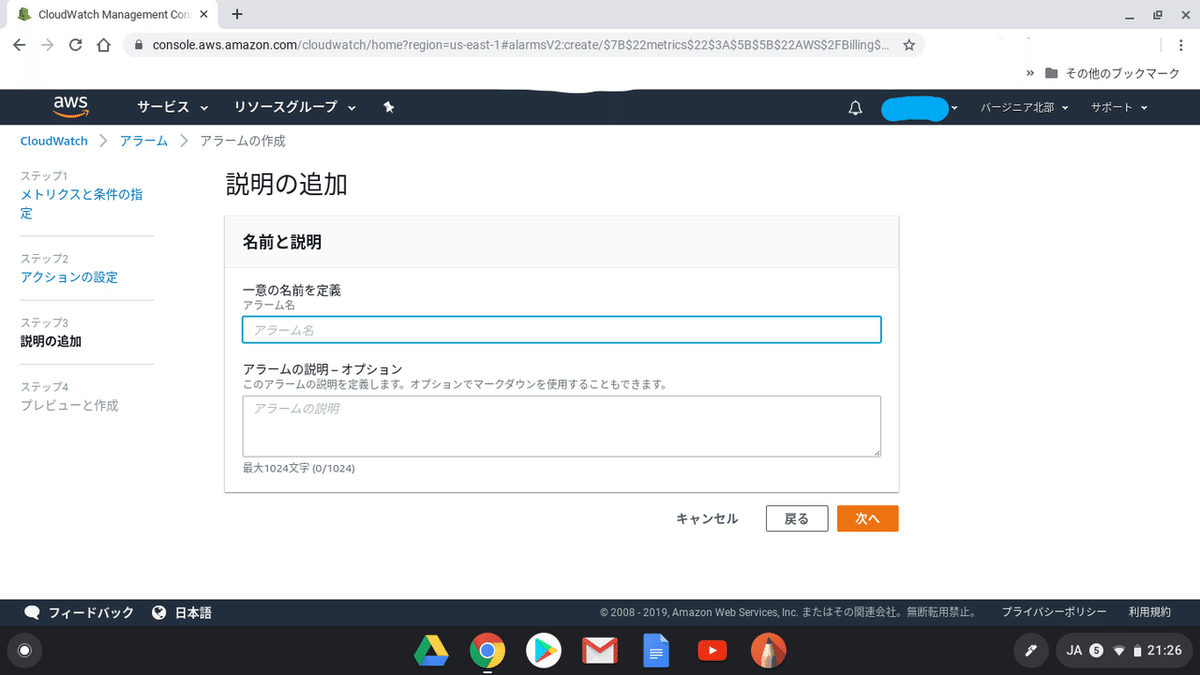The height and width of the screenshot is (675, 1200).
Task: Click the browser refresh icon
Action: 76,44
